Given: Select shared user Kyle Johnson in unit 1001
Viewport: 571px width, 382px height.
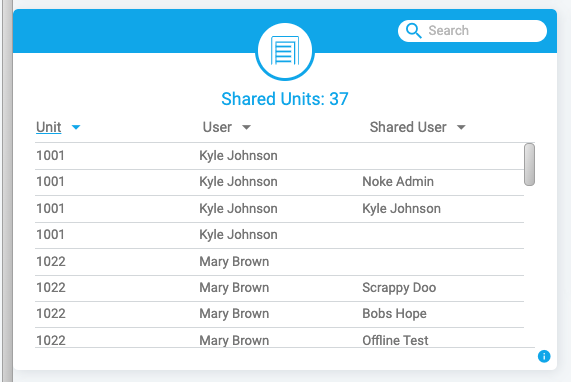Looking at the screenshot, I should pyautogui.click(x=401, y=209).
